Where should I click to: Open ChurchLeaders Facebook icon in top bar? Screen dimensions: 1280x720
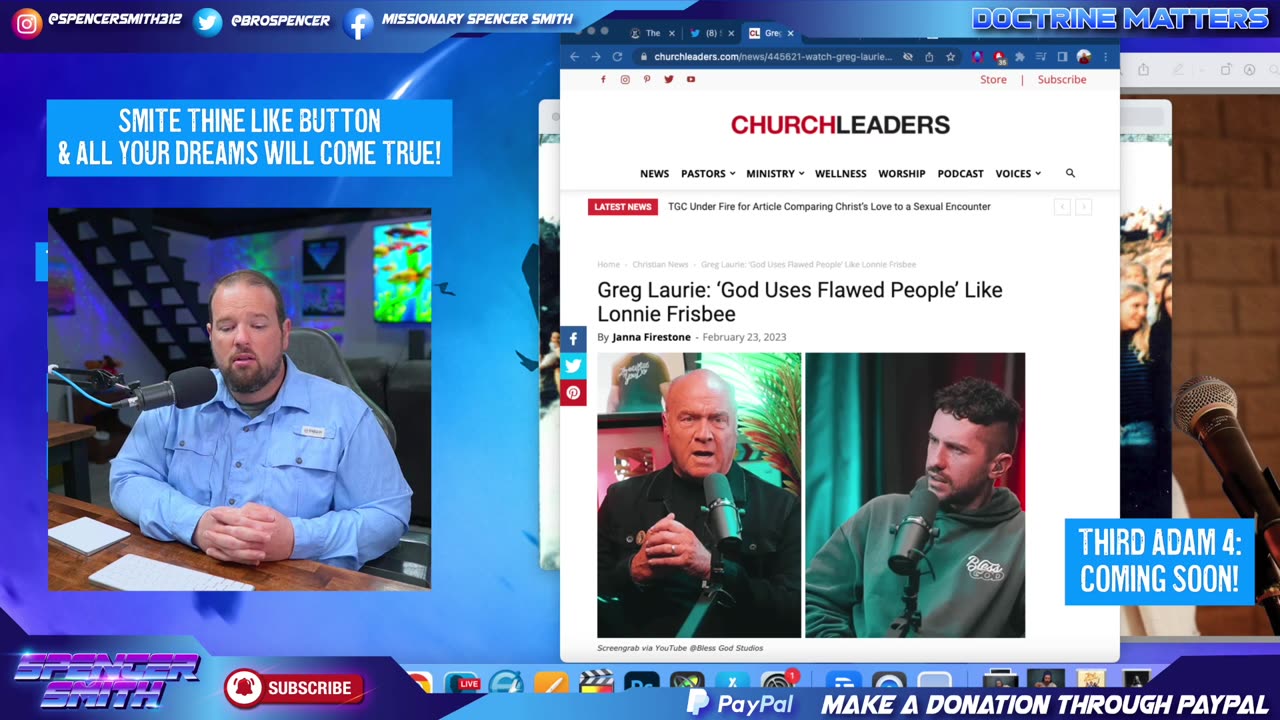(603, 79)
